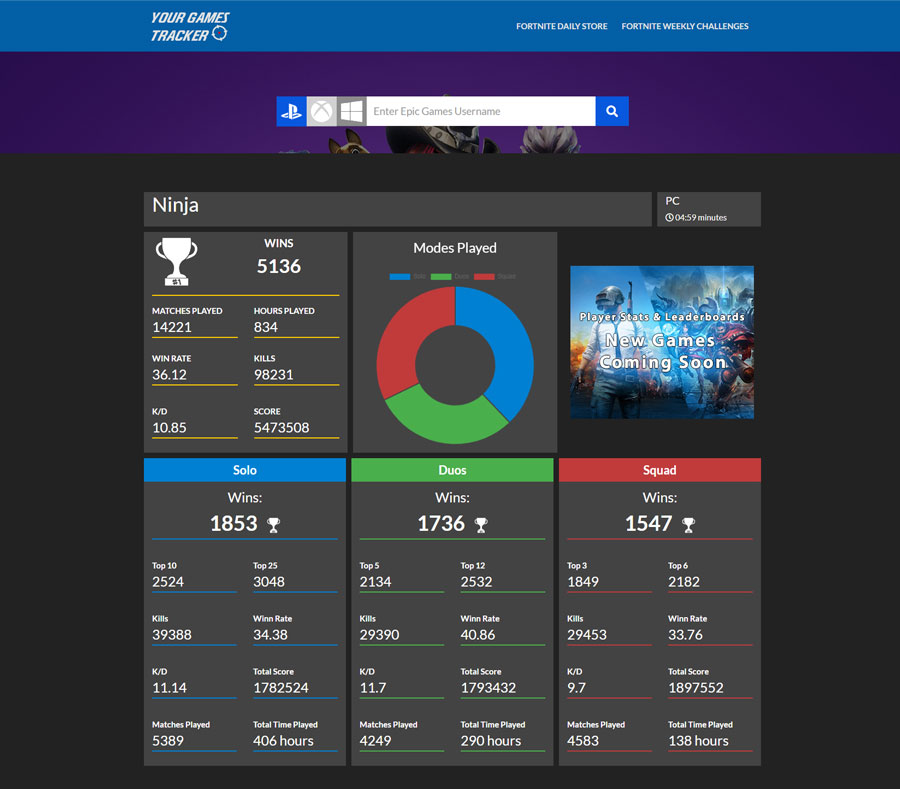
Task: Click hours played value 834
Action: pos(266,327)
